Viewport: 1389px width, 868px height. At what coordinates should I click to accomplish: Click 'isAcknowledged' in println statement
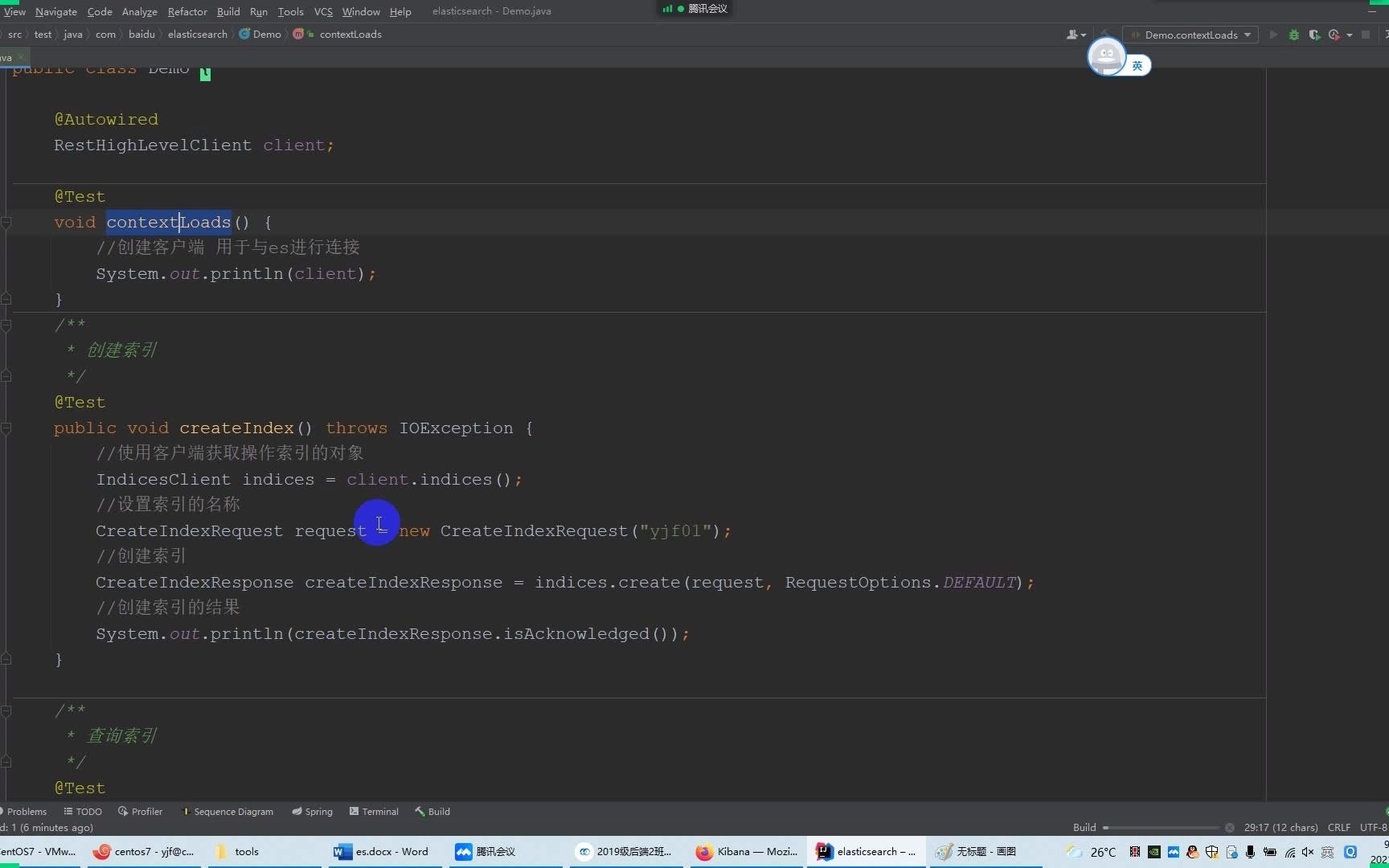pos(576,634)
